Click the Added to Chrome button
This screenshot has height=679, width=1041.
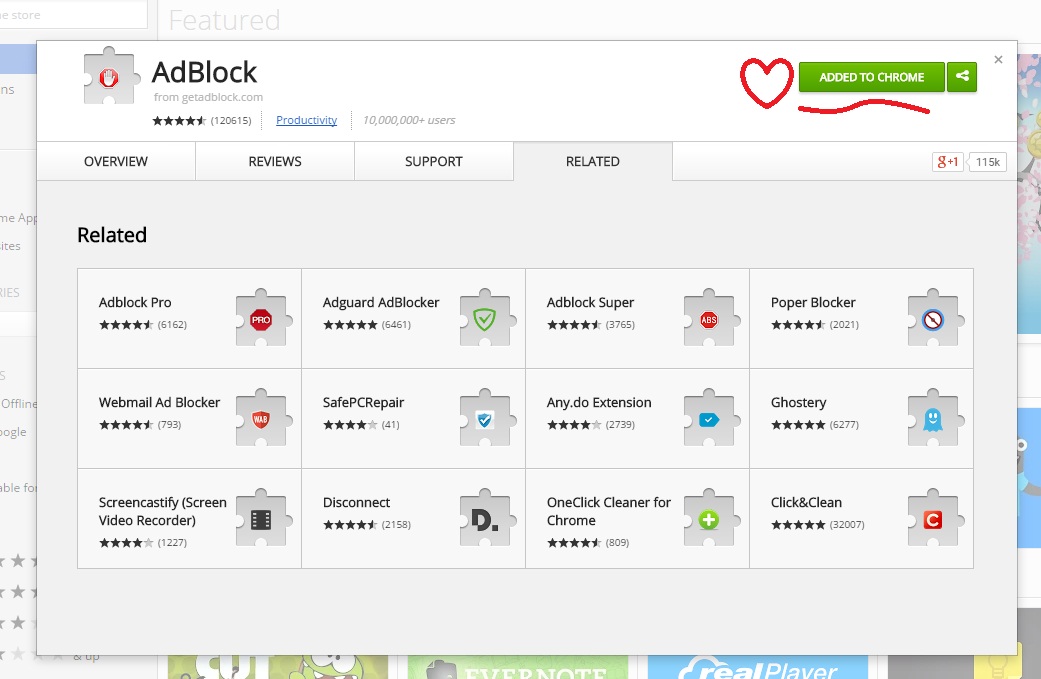tap(871, 77)
